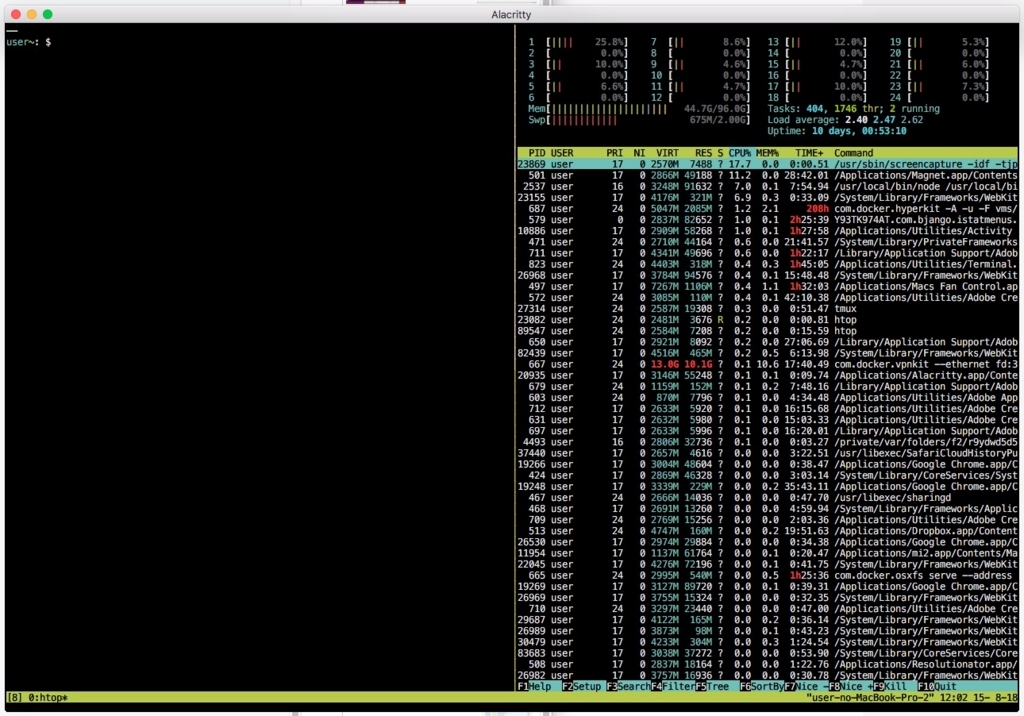The image size is (1024, 716).
Task: Click the Load average readout
Action: click(x=845, y=120)
